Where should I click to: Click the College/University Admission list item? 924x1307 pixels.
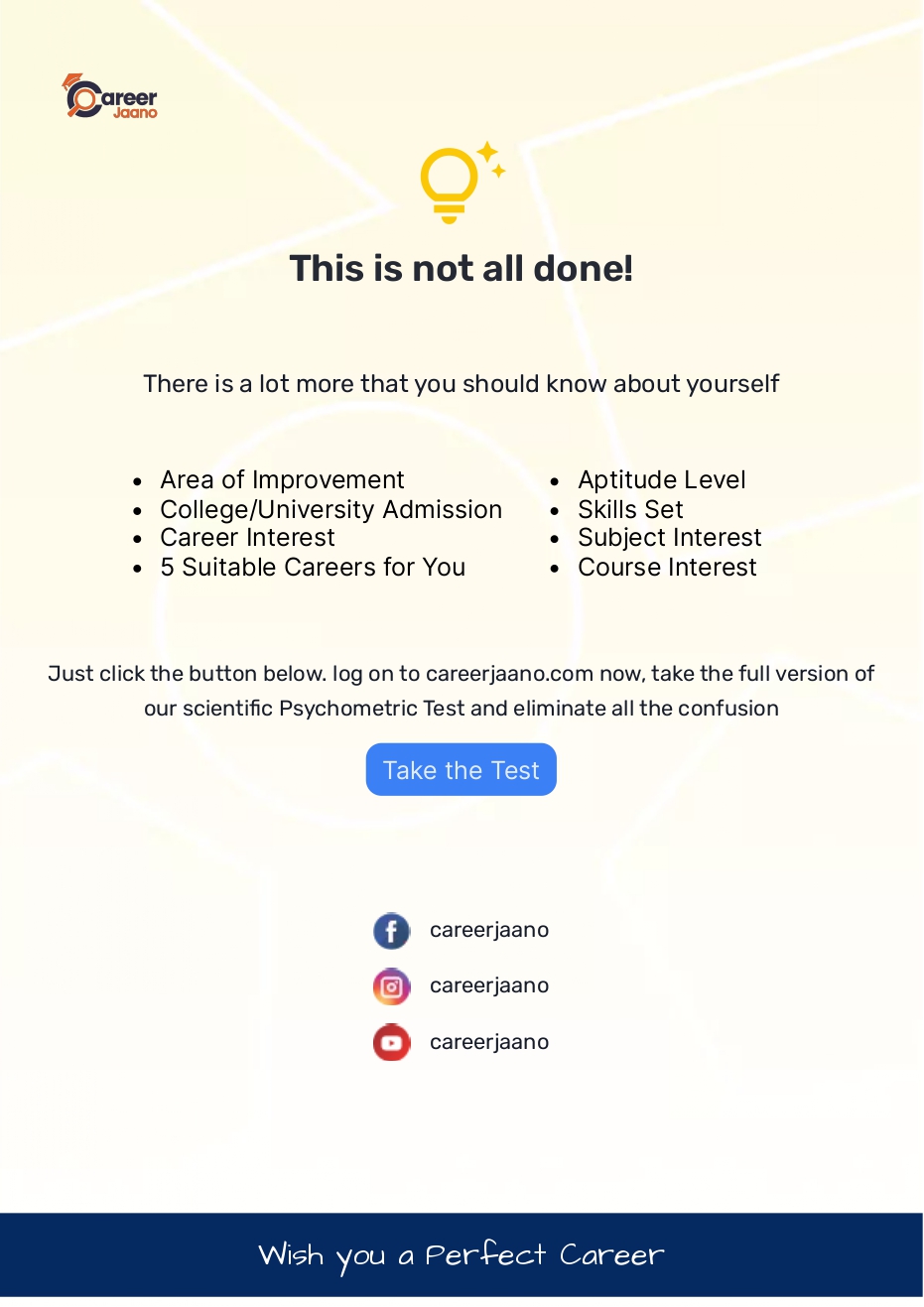point(331,509)
